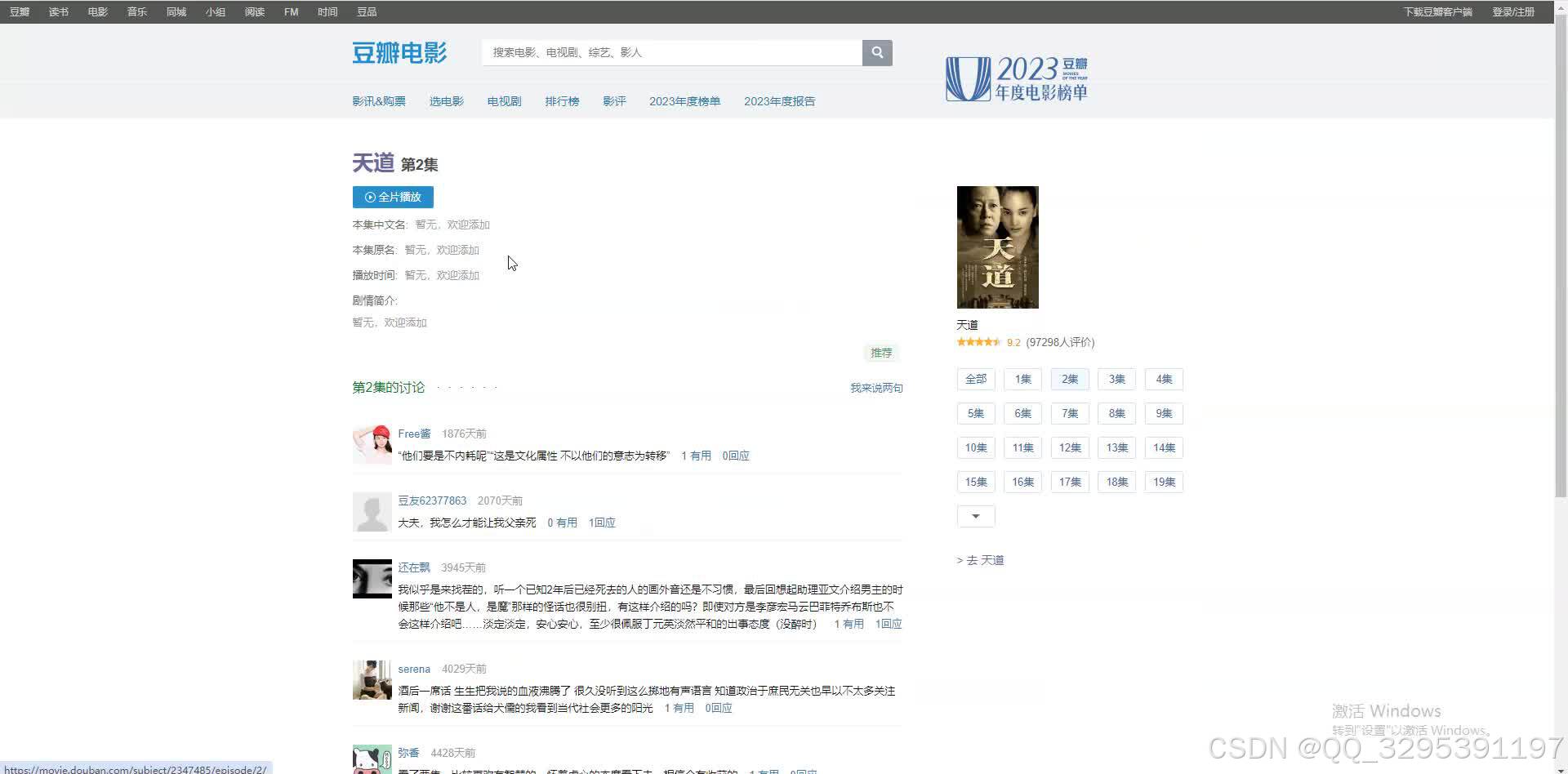Click the search magnifier icon button
Image resolution: width=1568 pixels, height=774 pixels.
(877, 52)
